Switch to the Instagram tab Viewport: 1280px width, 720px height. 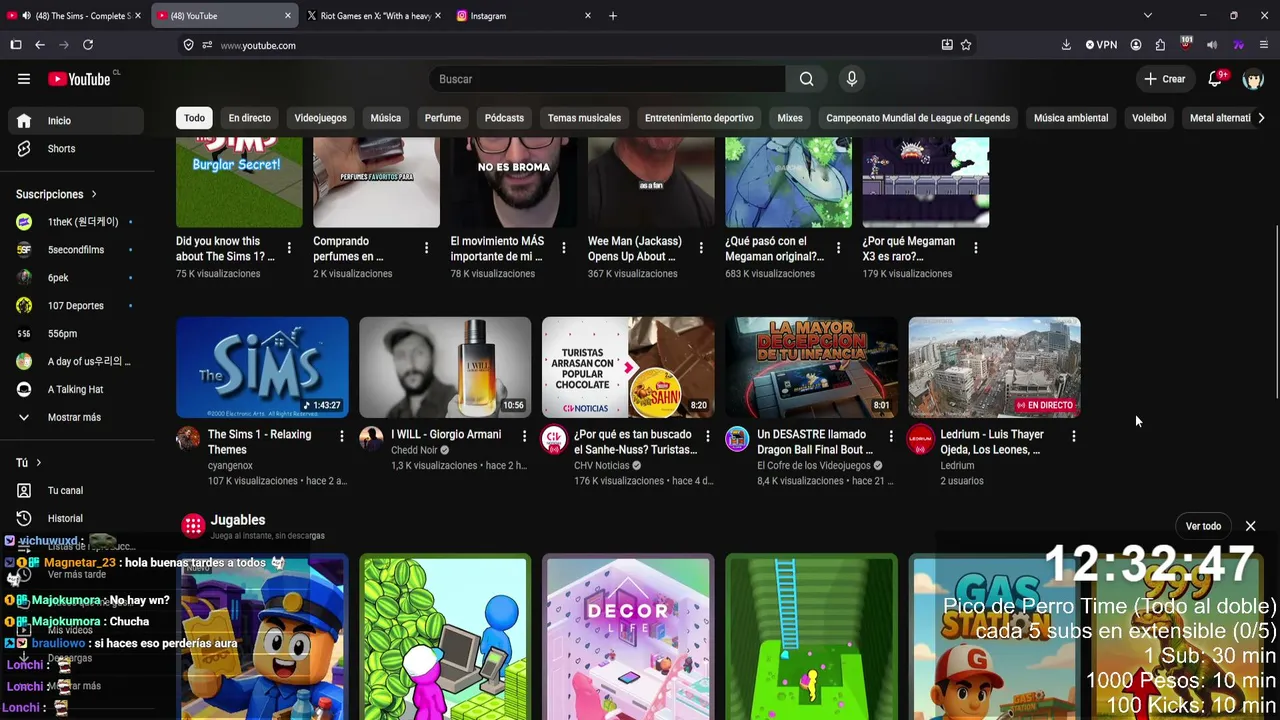524,16
